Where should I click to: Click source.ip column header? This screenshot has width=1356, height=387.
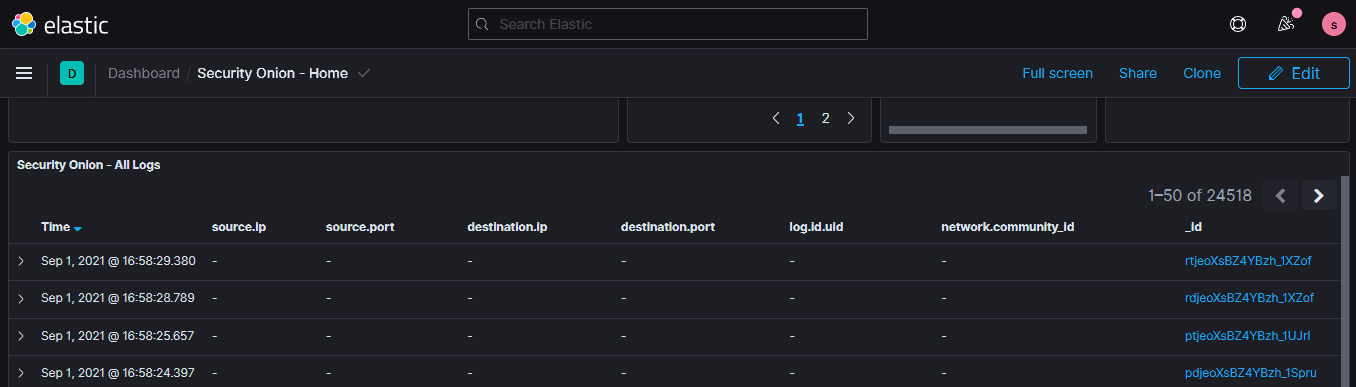239,227
